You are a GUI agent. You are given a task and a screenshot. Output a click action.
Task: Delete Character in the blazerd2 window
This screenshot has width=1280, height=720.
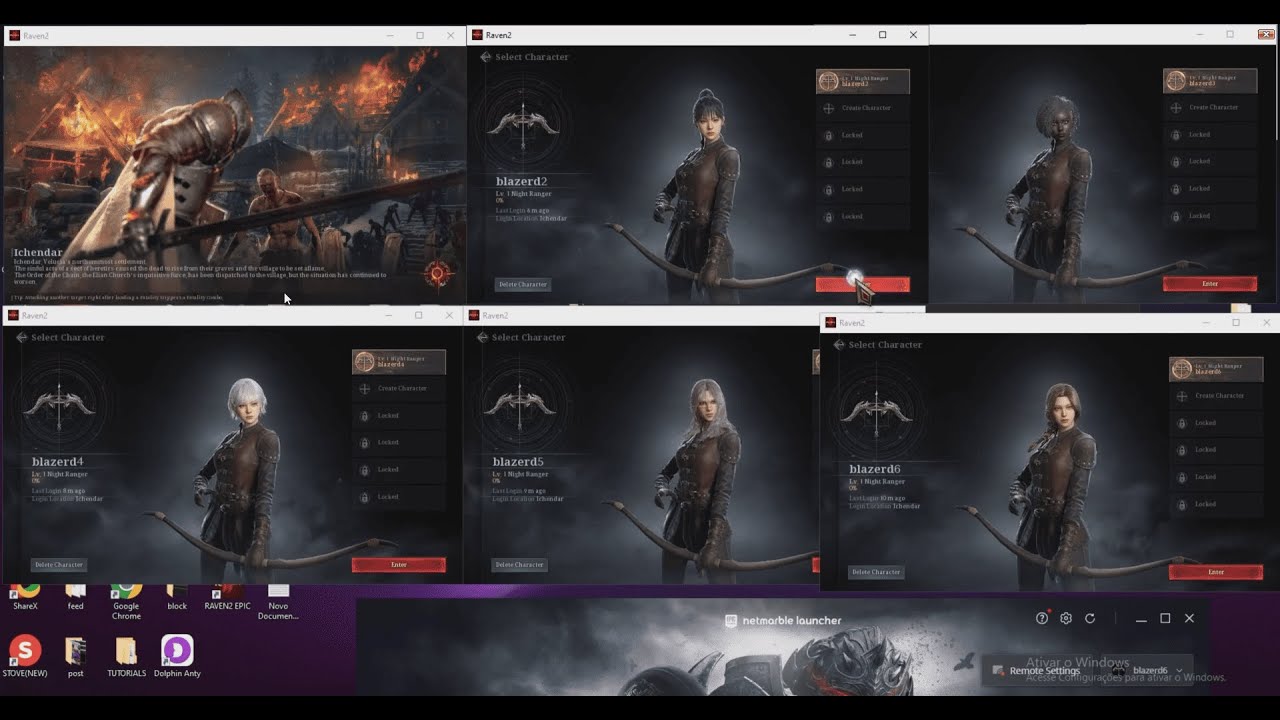523,284
